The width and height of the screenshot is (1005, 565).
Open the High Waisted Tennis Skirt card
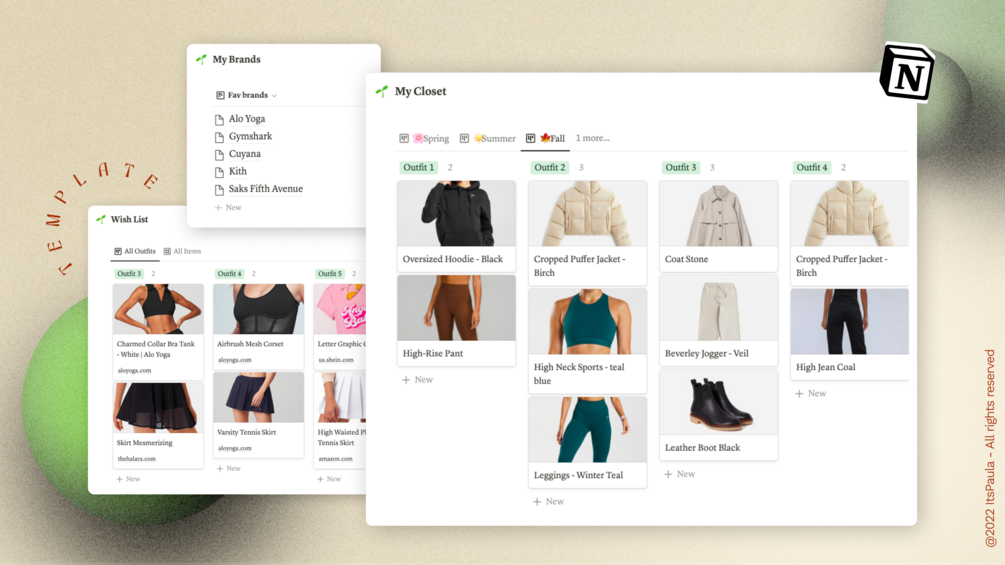point(340,420)
